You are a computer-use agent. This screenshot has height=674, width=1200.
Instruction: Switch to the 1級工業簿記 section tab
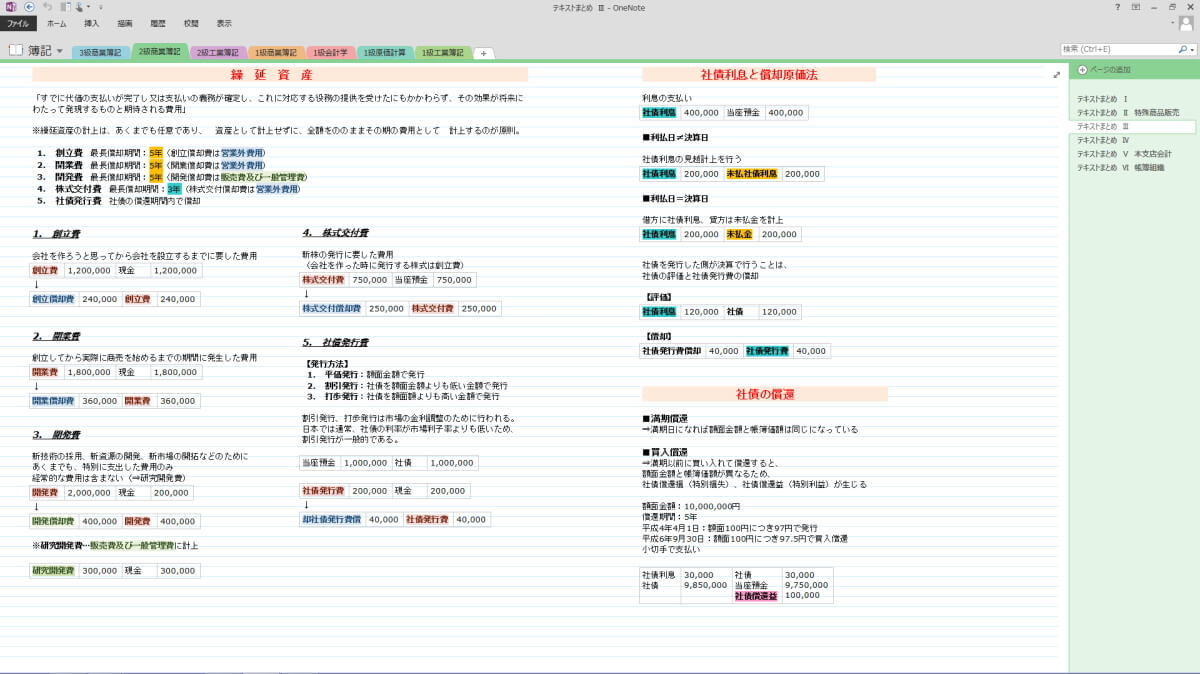(443, 52)
